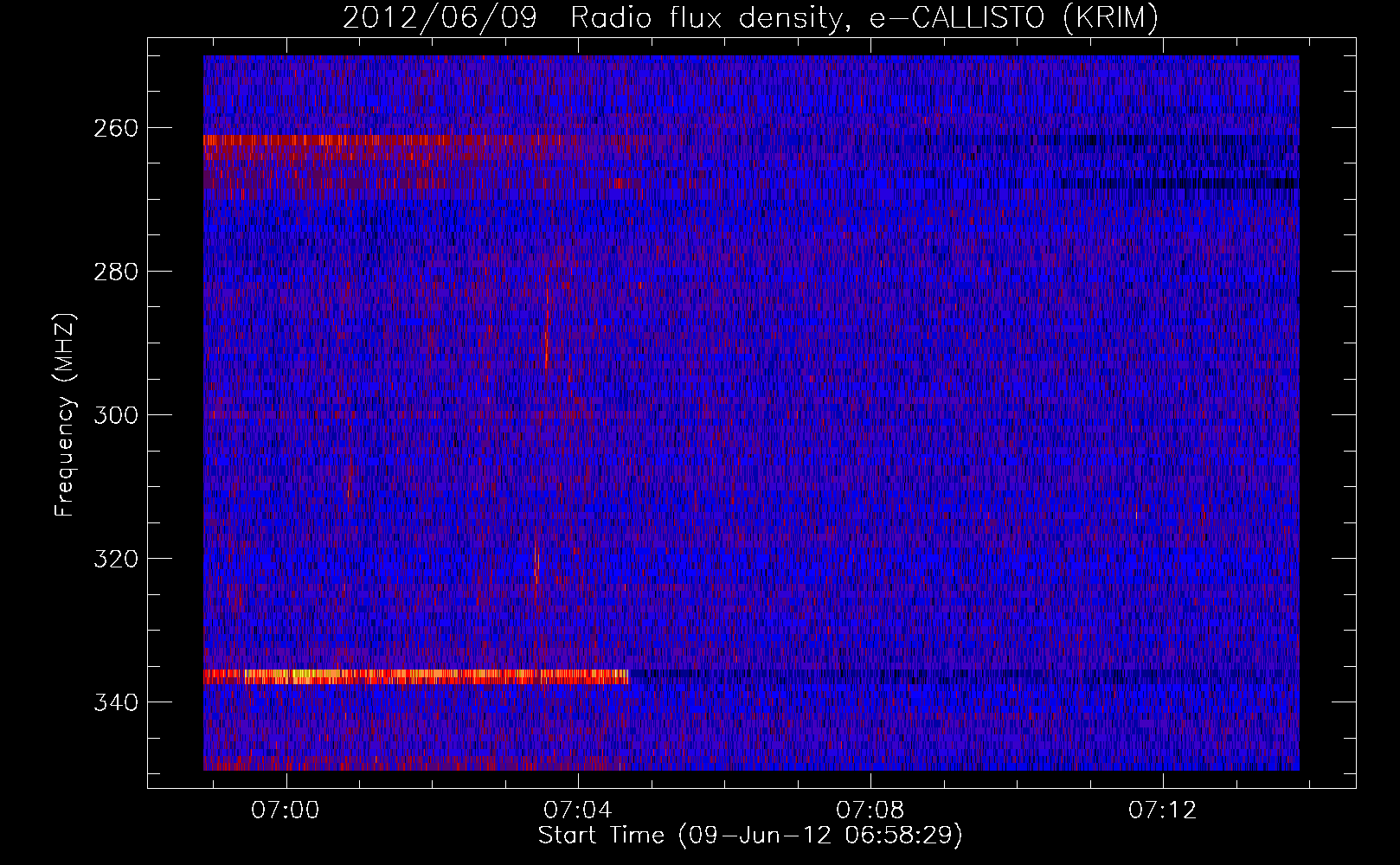The width and height of the screenshot is (1400, 865).
Task: Click the 320 frequency tick label
Action: pyautogui.click(x=115, y=559)
